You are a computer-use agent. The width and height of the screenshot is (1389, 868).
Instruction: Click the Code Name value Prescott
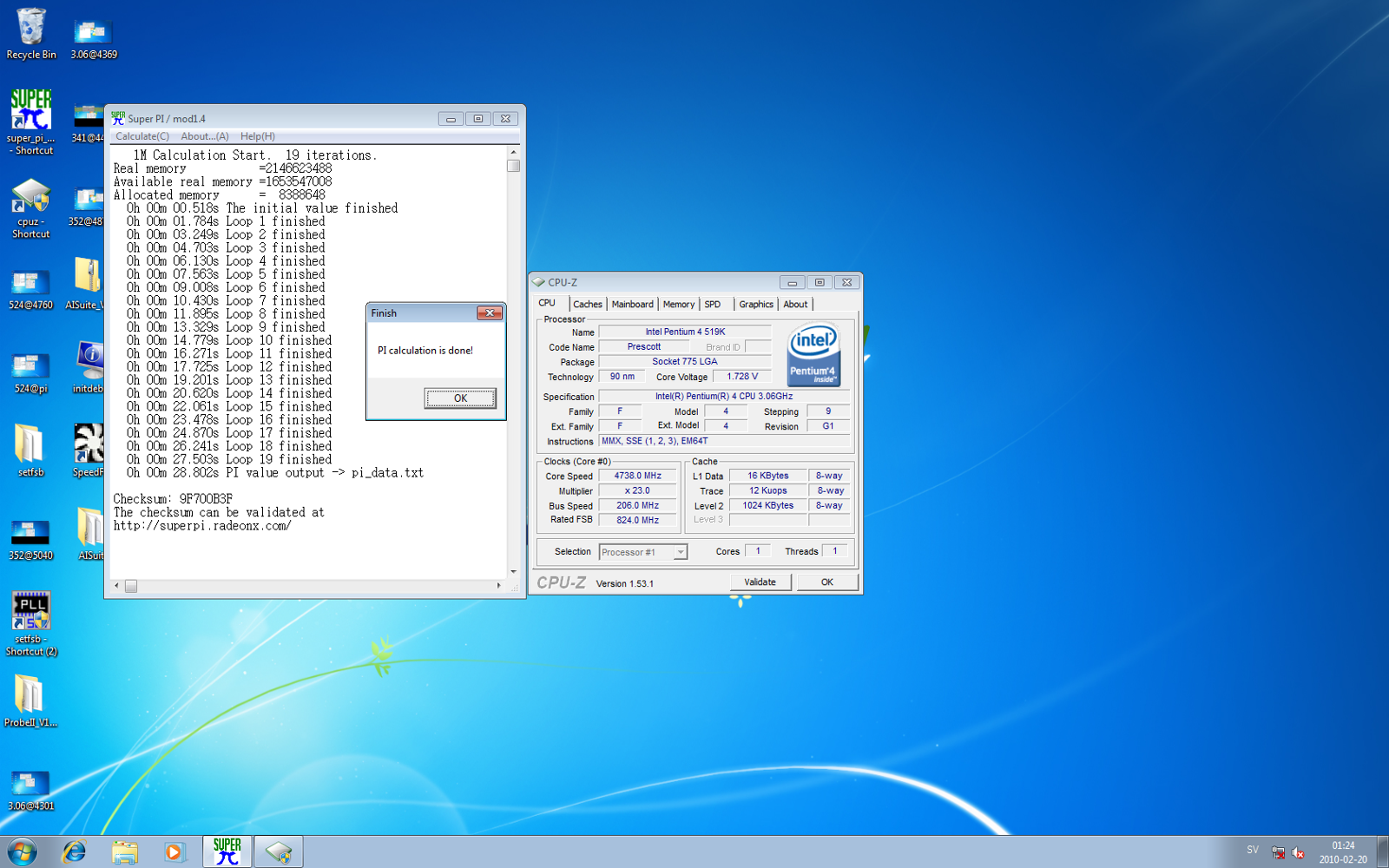(644, 346)
